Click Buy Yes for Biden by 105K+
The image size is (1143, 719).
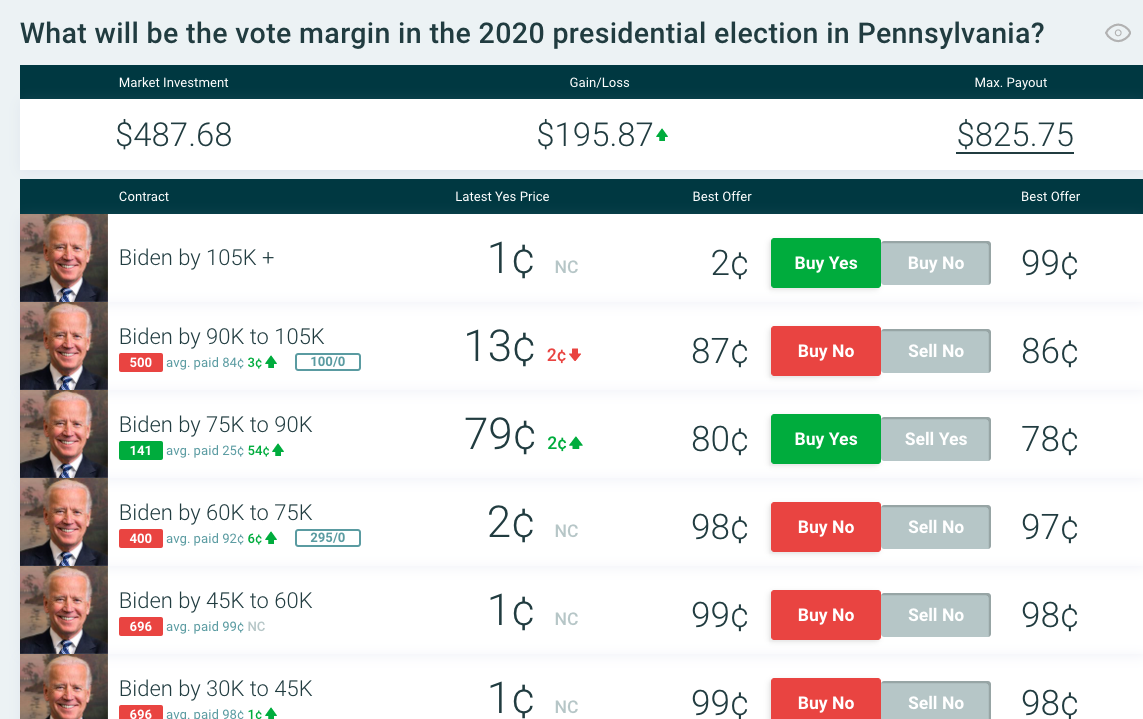pos(825,263)
